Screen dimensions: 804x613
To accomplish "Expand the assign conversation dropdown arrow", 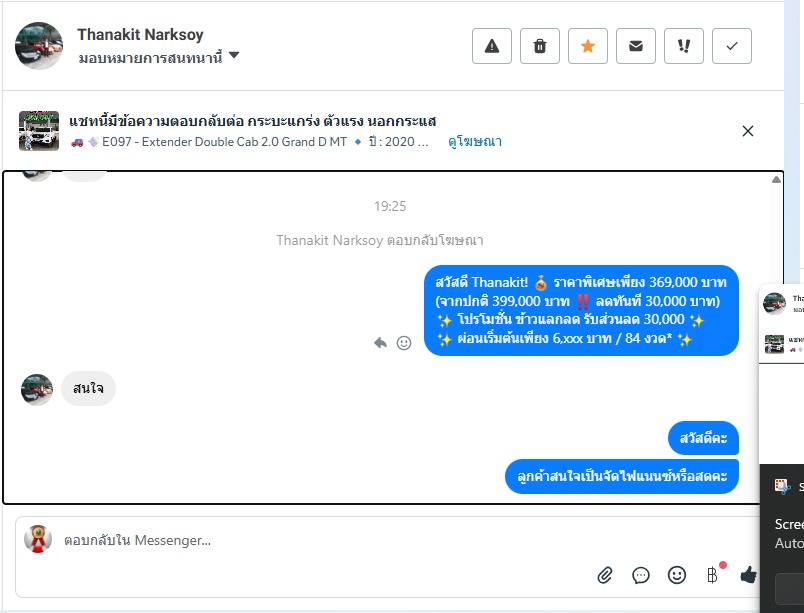I will 234,55.
